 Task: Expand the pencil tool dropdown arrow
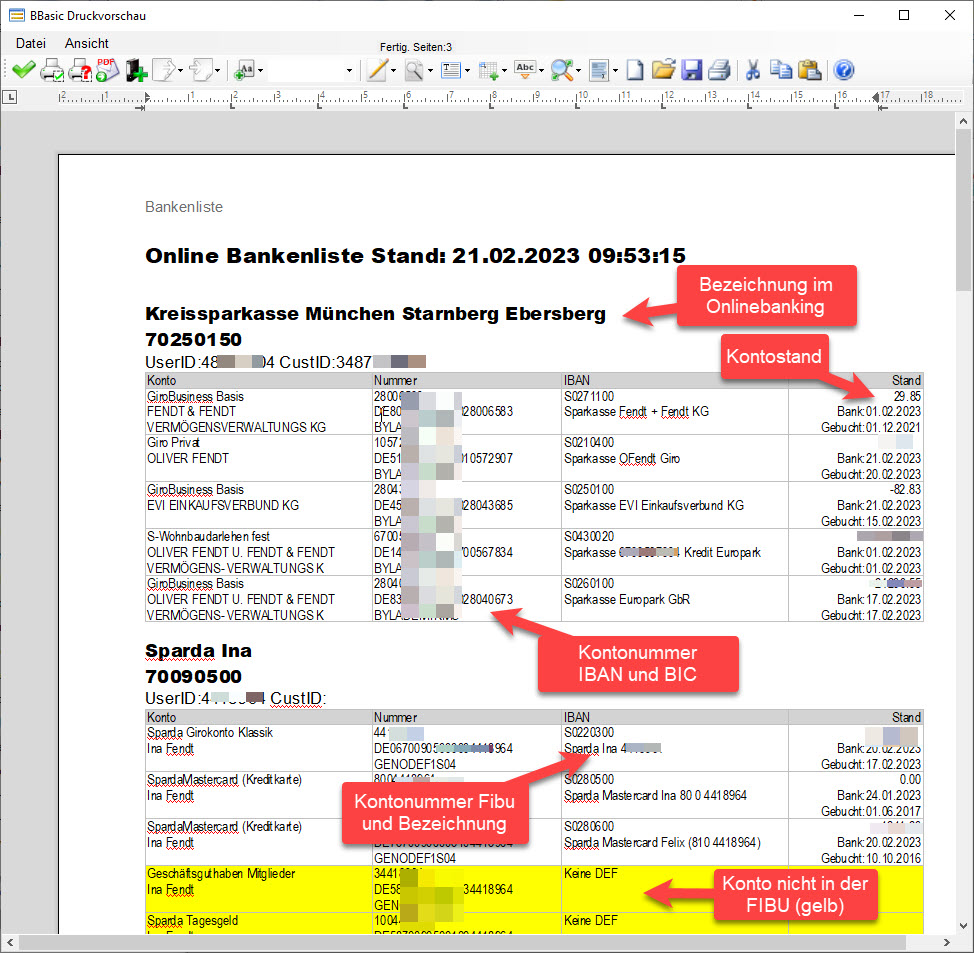[393, 71]
